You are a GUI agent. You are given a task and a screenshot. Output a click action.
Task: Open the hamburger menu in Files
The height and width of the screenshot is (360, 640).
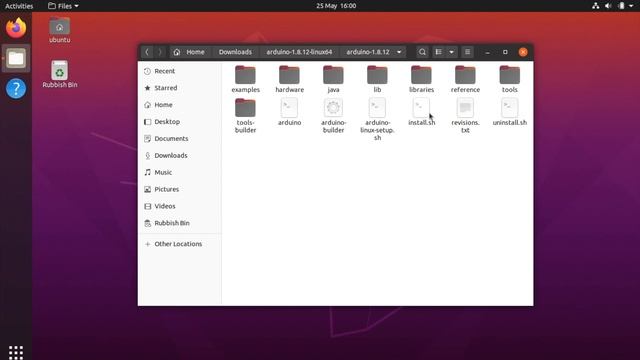click(467, 52)
